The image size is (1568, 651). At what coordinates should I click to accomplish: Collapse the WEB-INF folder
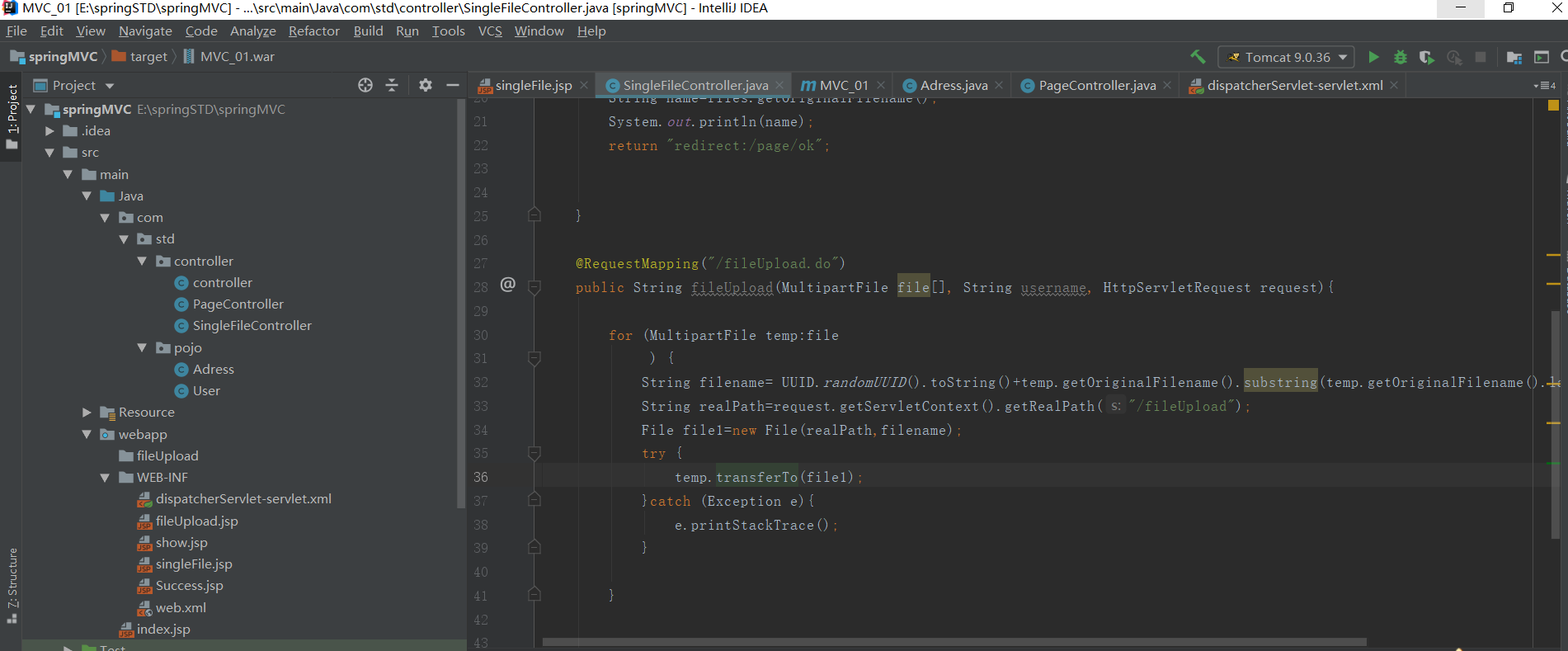pyautogui.click(x=105, y=478)
